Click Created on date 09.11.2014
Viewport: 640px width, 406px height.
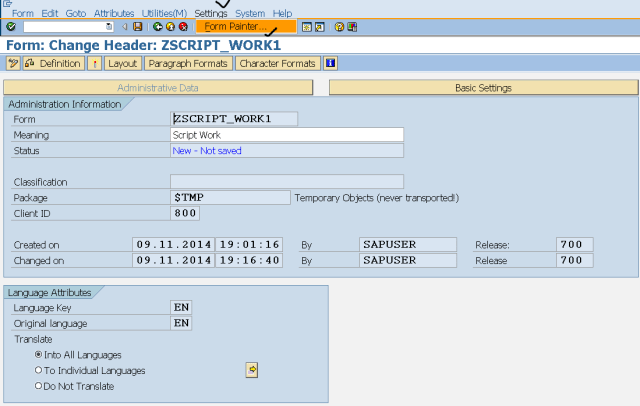[173, 244]
